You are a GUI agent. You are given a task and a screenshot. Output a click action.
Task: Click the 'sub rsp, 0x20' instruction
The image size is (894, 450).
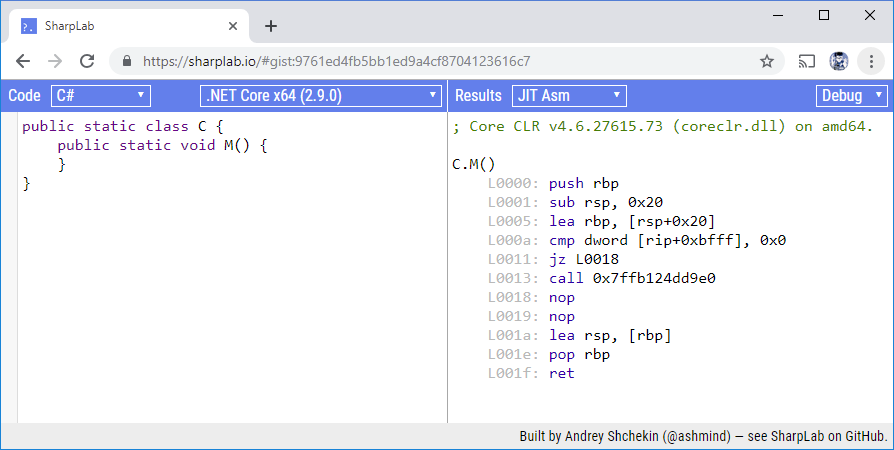[606, 202]
